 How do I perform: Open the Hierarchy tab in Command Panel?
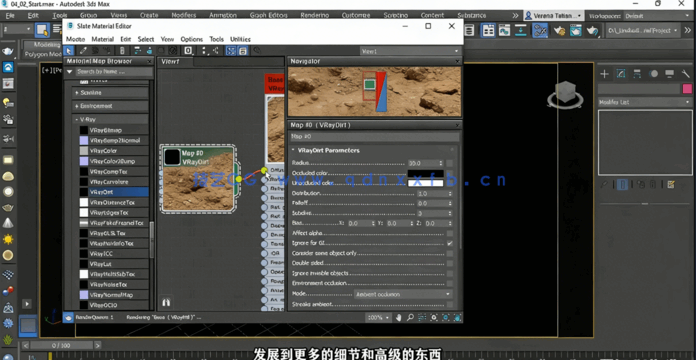tap(637, 74)
